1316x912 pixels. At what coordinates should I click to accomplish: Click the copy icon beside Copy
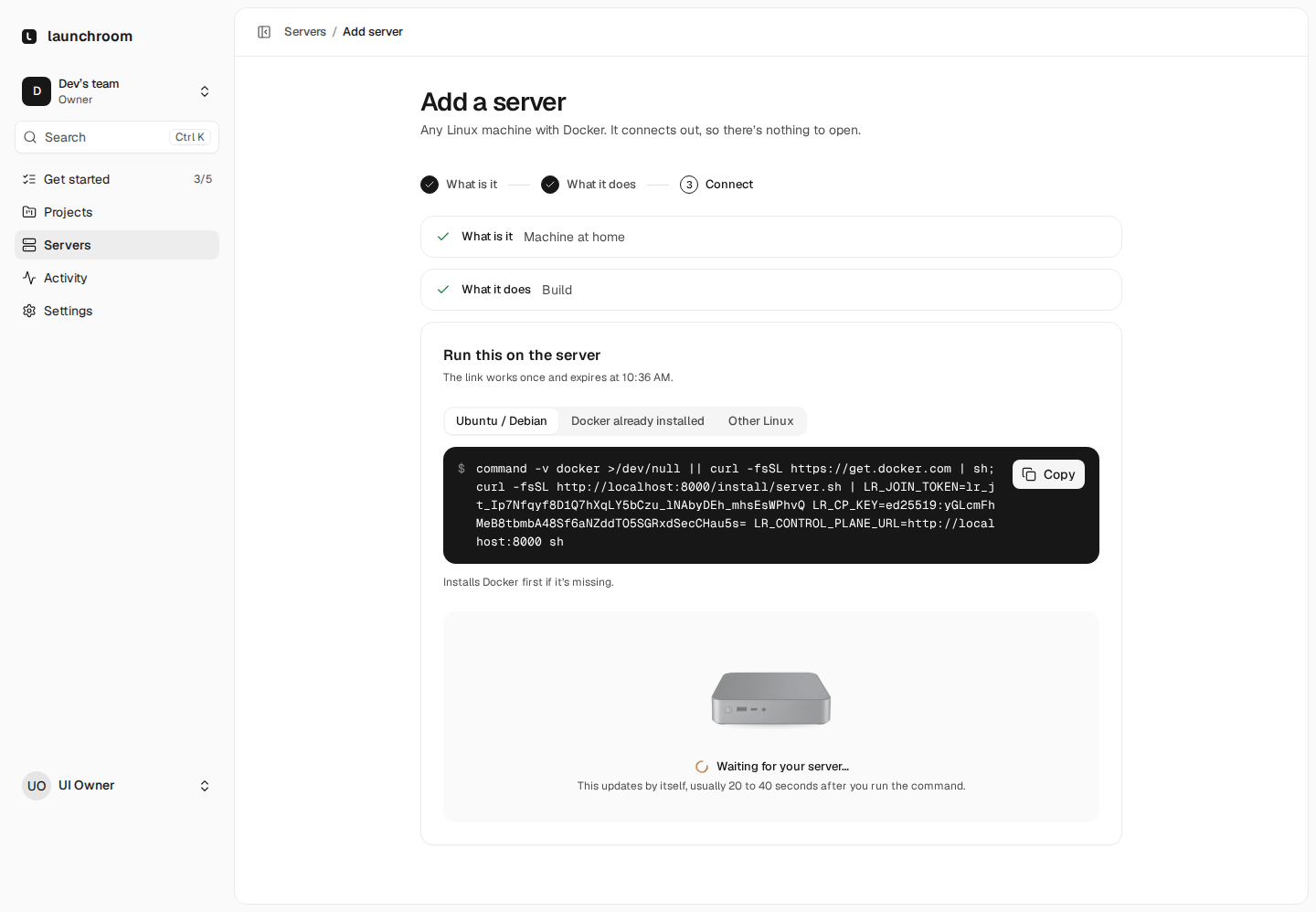tap(1029, 474)
